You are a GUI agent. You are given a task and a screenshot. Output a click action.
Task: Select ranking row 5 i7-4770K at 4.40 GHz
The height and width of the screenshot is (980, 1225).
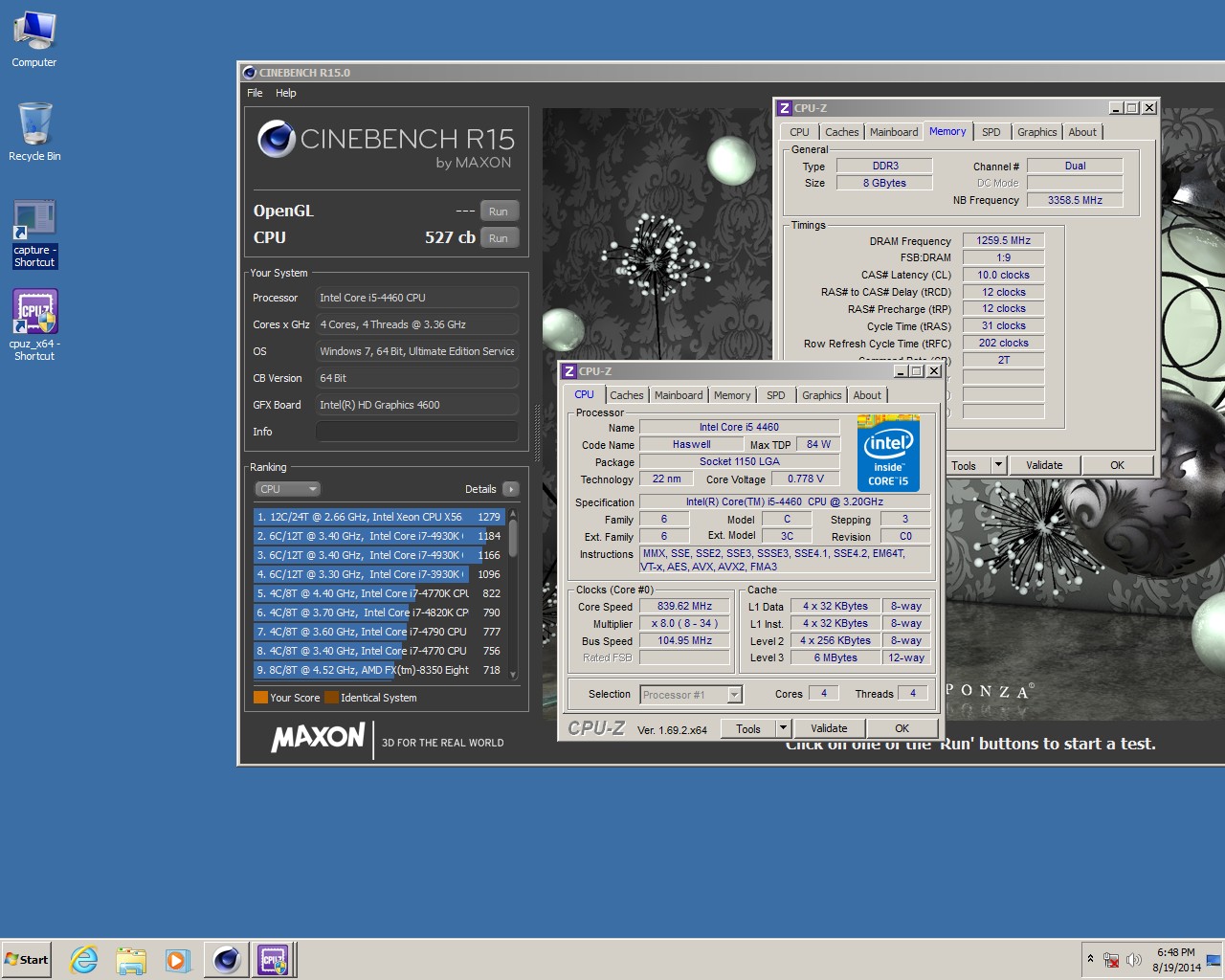(x=379, y=593)
